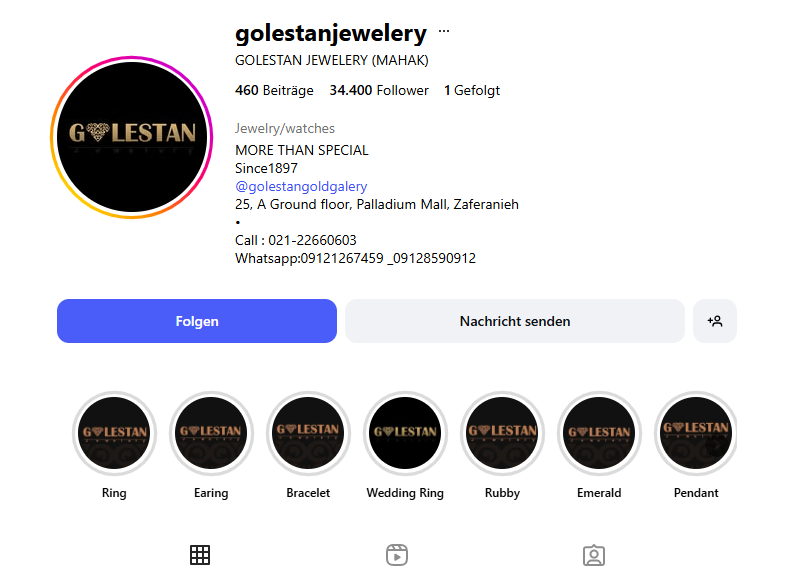Screen dimensions: 785x575
Task: Click the Nachricht senden button
Action: [515, 321]
